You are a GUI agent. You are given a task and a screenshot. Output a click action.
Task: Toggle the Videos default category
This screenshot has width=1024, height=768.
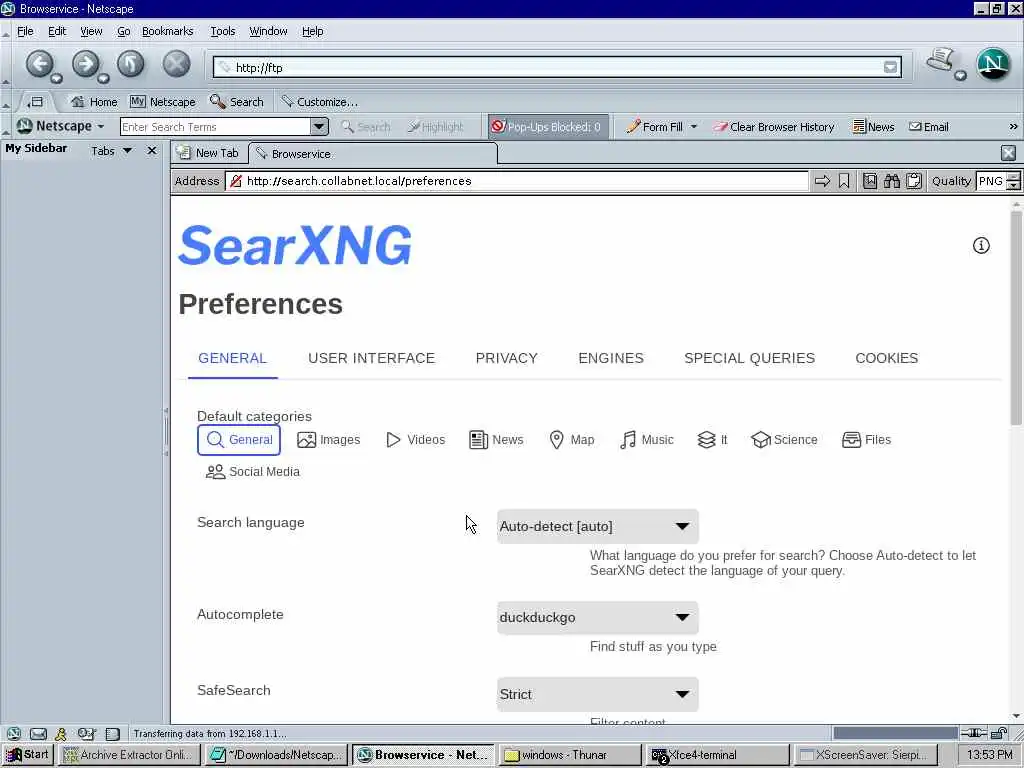pyautogui.click(x=415, y=440)
